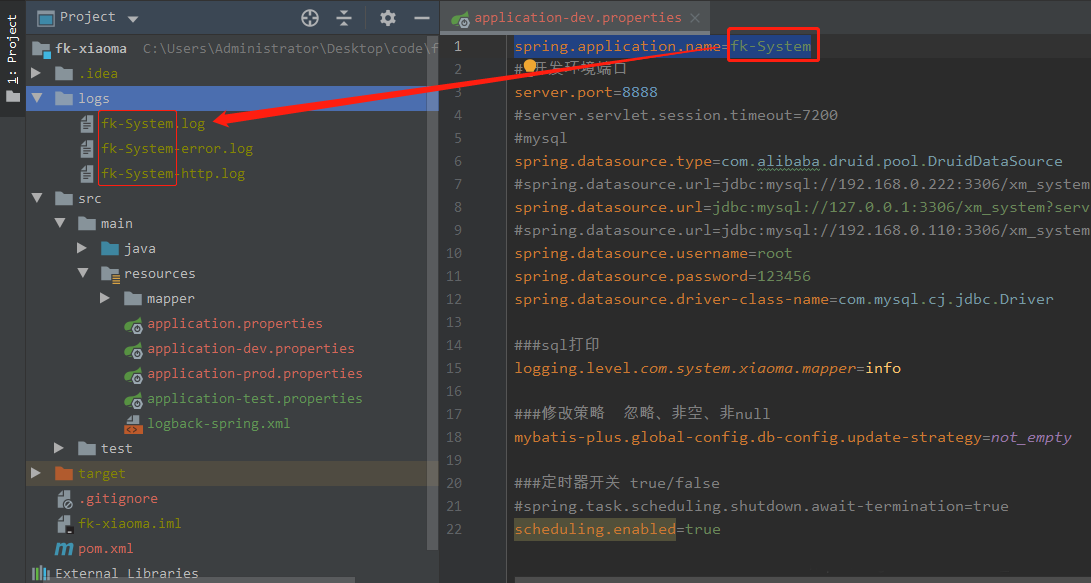Image resolution: width=1091 pixels, height=583 pixels.
Task: Open the Project panel settings gear
Action: pyautogui.click(x=388, y=18)
